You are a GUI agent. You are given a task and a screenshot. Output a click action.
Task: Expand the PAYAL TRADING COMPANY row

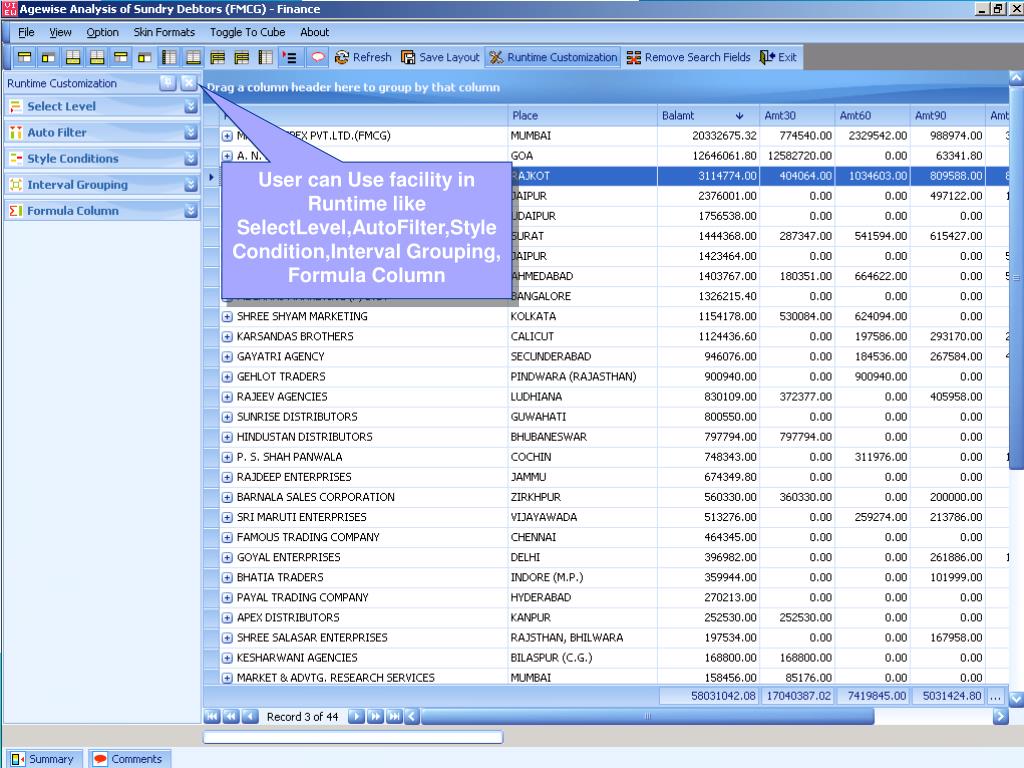pyautogui.click(x=227, y=598)
